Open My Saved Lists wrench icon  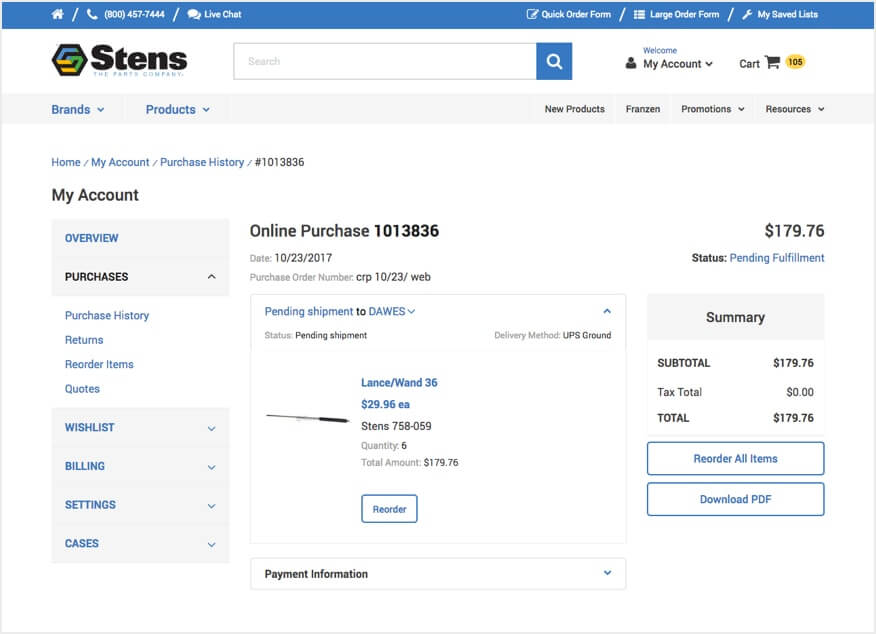tap(747, 15)
